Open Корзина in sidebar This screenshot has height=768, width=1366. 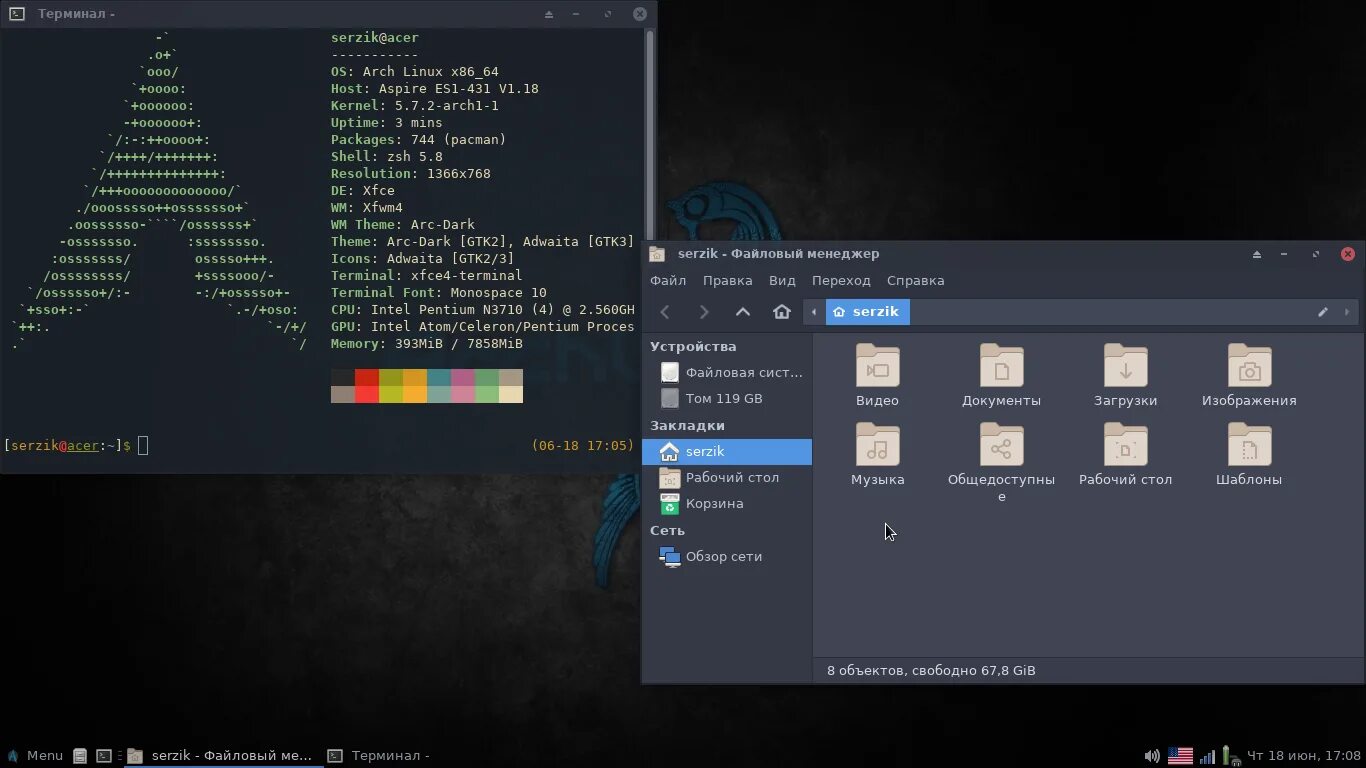(x=727, y=504)
